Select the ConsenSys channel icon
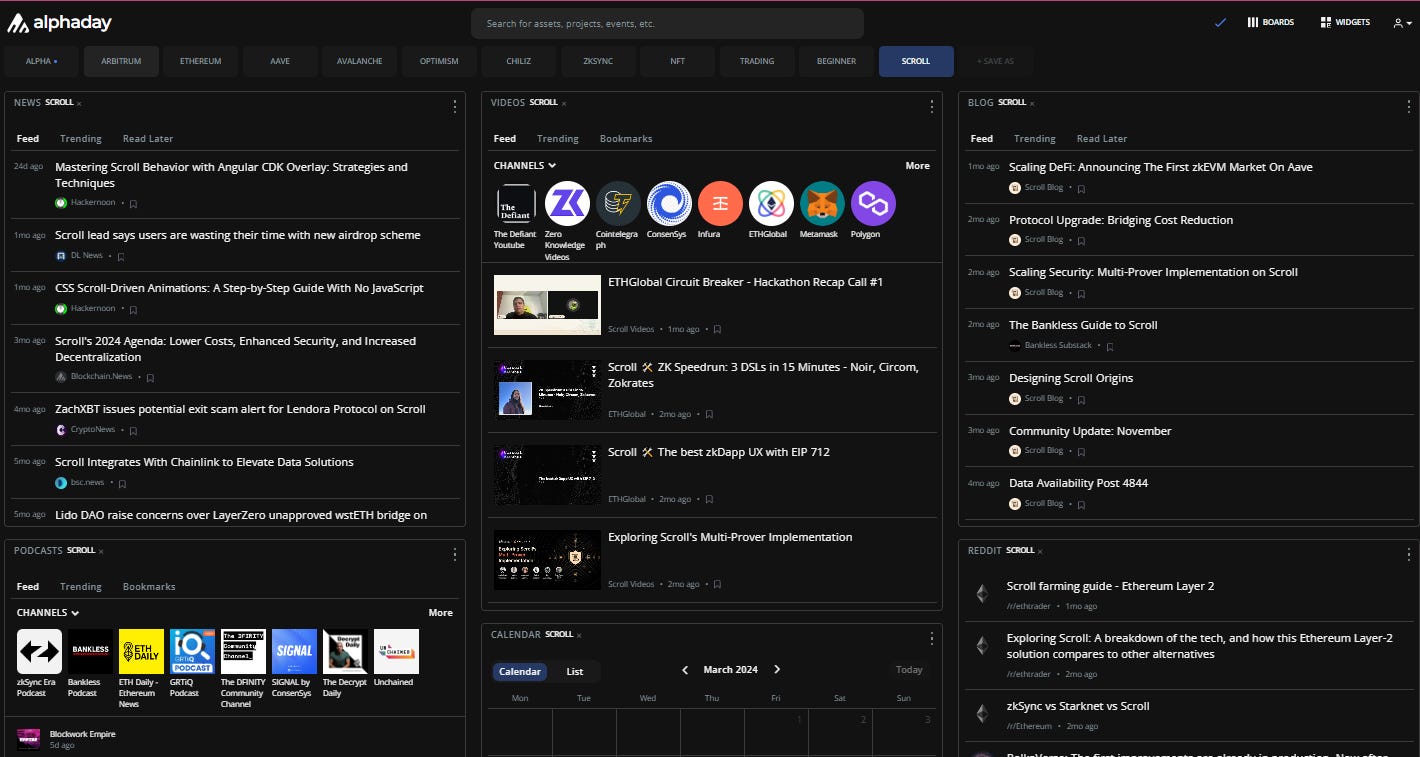This screenshot has width=1420, height=757. click(x=669, y=204)
